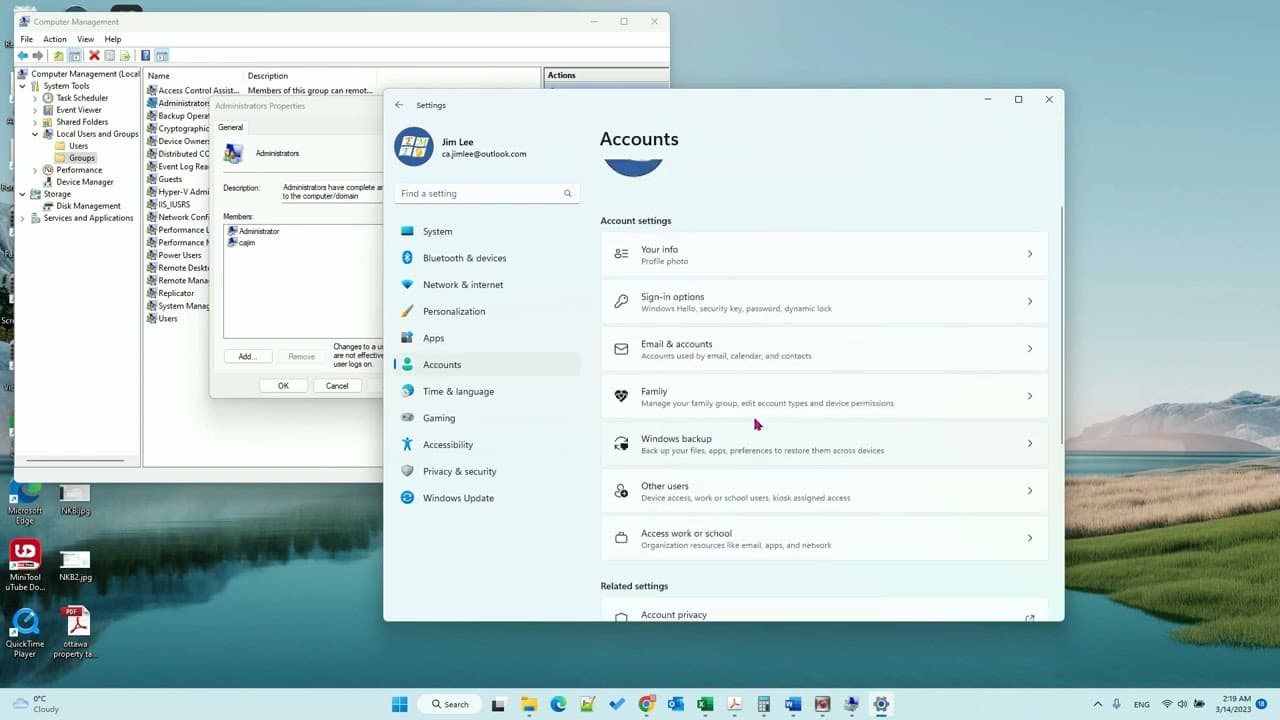Select General tab in Administrators Properties
Viewport: 1280px width, 720px height.
[230, 127]
